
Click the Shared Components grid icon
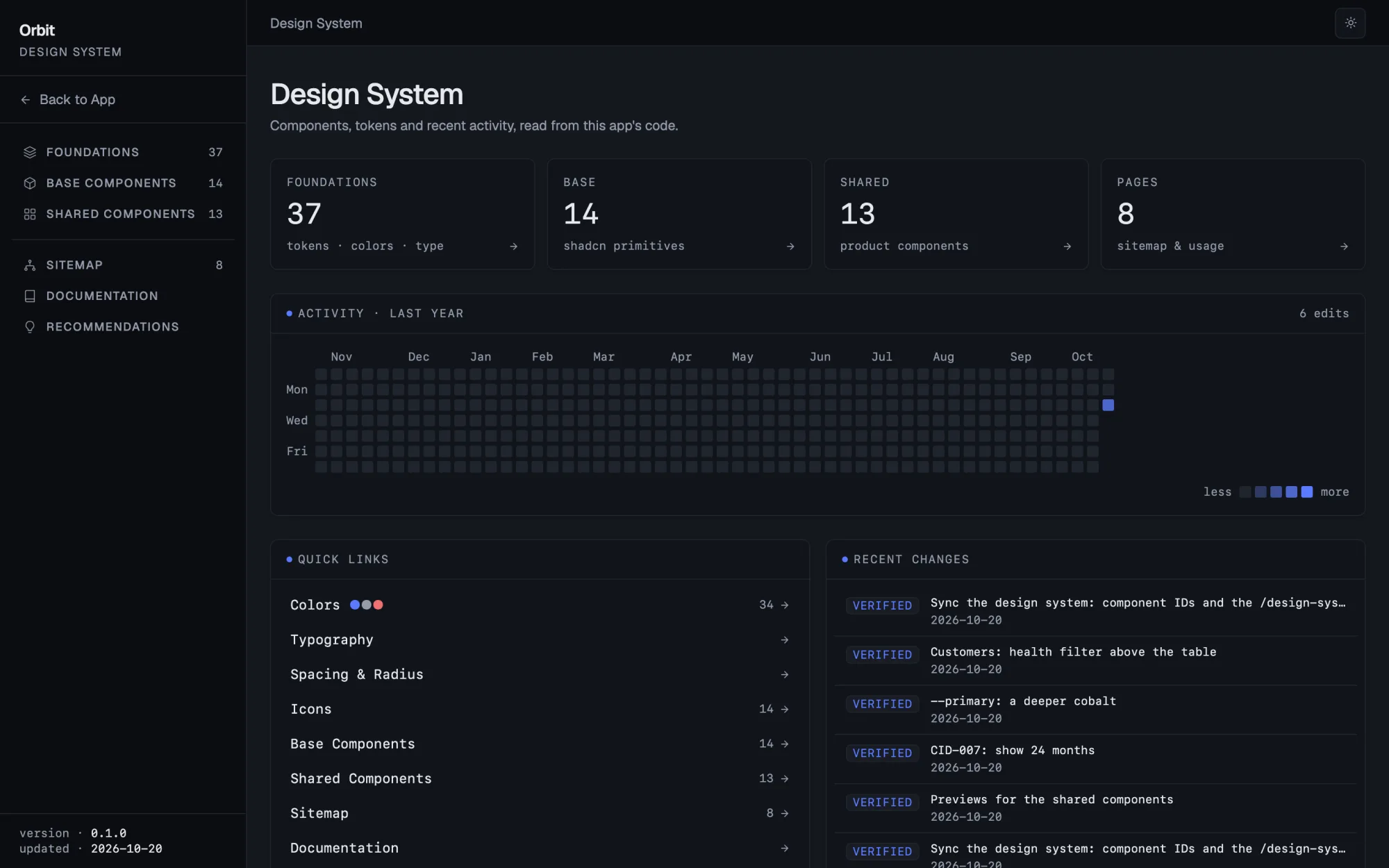30,214
